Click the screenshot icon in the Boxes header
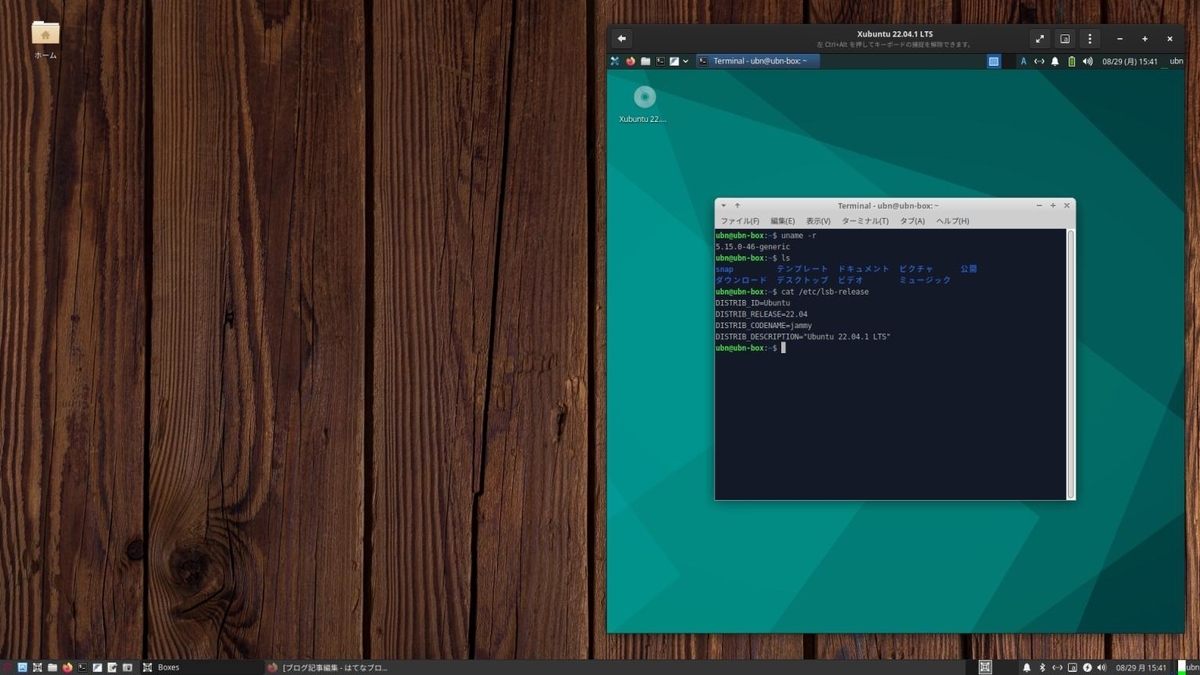The image size is (1200, 675). (x=1065, y=39)
